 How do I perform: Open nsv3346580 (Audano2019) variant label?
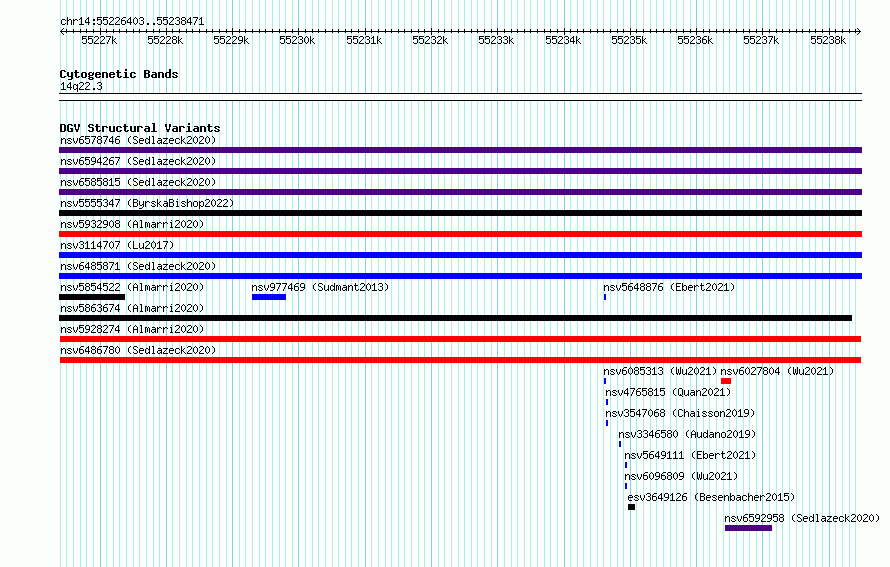coord(687,434)
